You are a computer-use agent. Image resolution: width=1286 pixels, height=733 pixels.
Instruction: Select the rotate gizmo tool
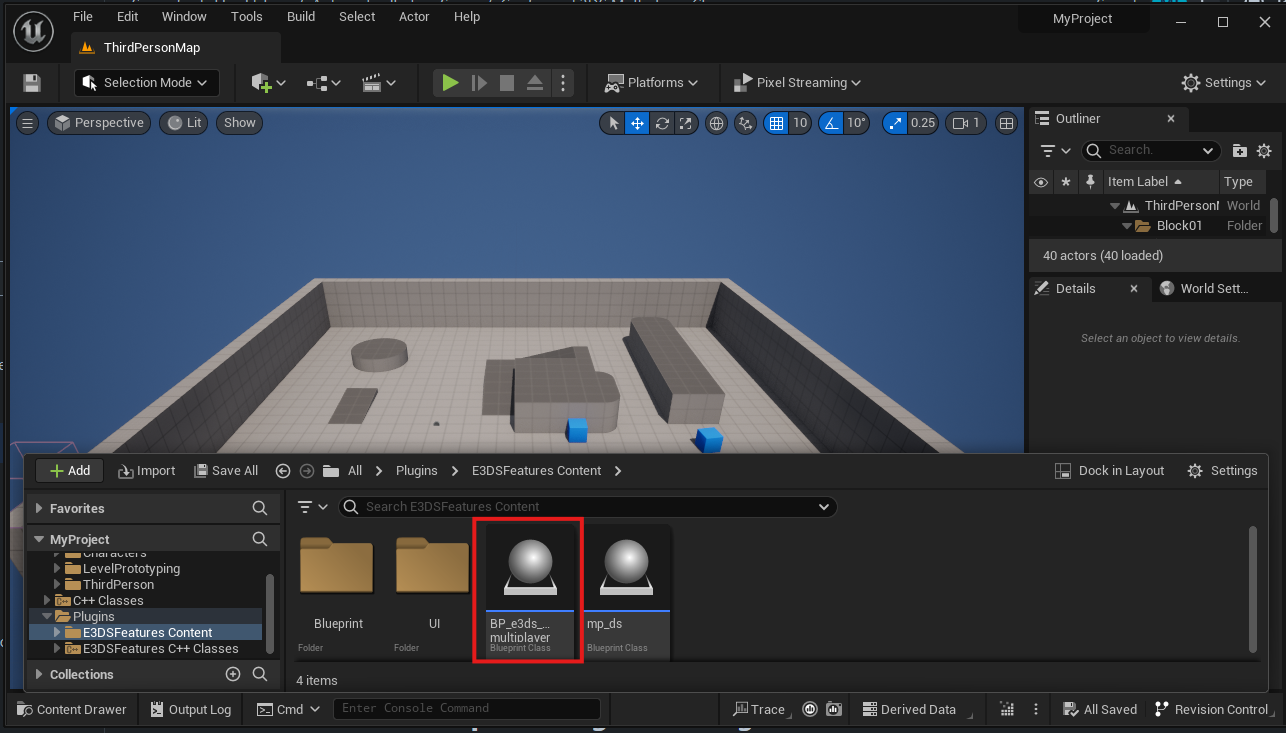coord(662,123)
